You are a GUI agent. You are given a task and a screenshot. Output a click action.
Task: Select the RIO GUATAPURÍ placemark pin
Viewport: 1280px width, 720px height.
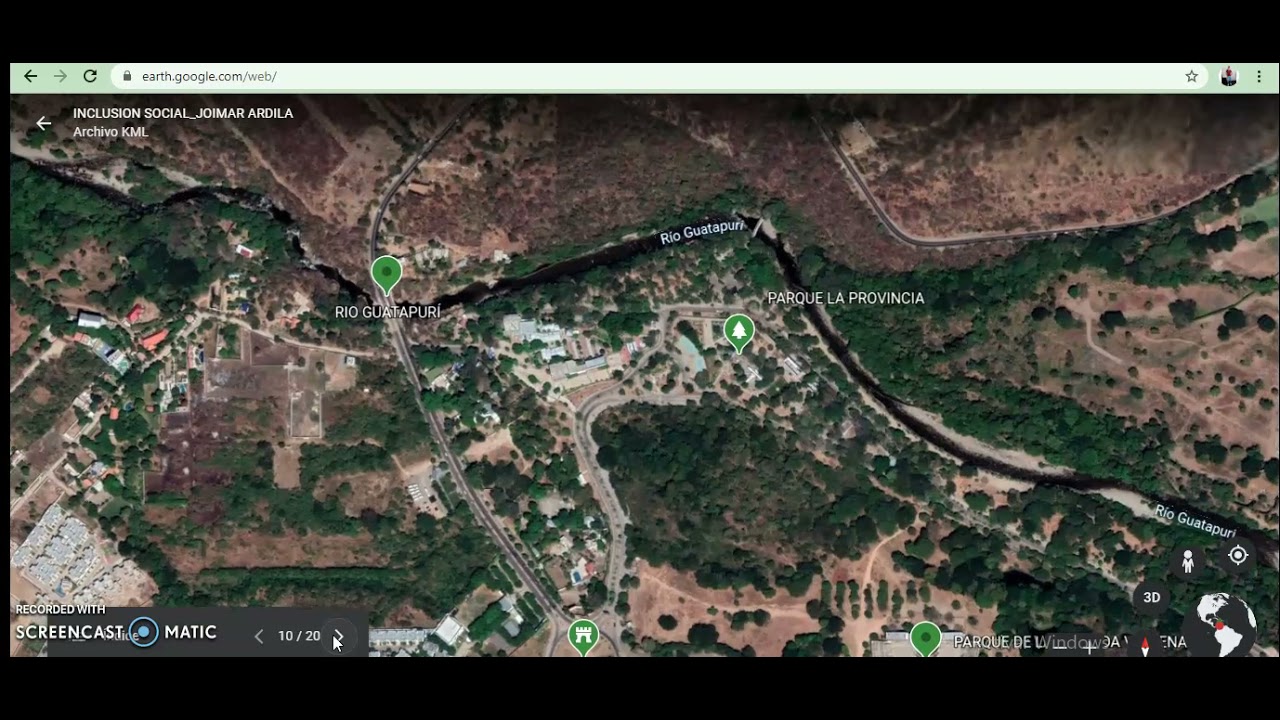386,275
